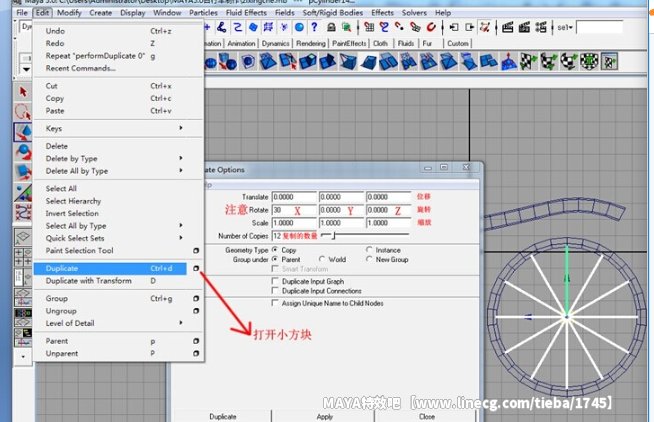
Task: Choose World under Group under
Action: [322, 259]
